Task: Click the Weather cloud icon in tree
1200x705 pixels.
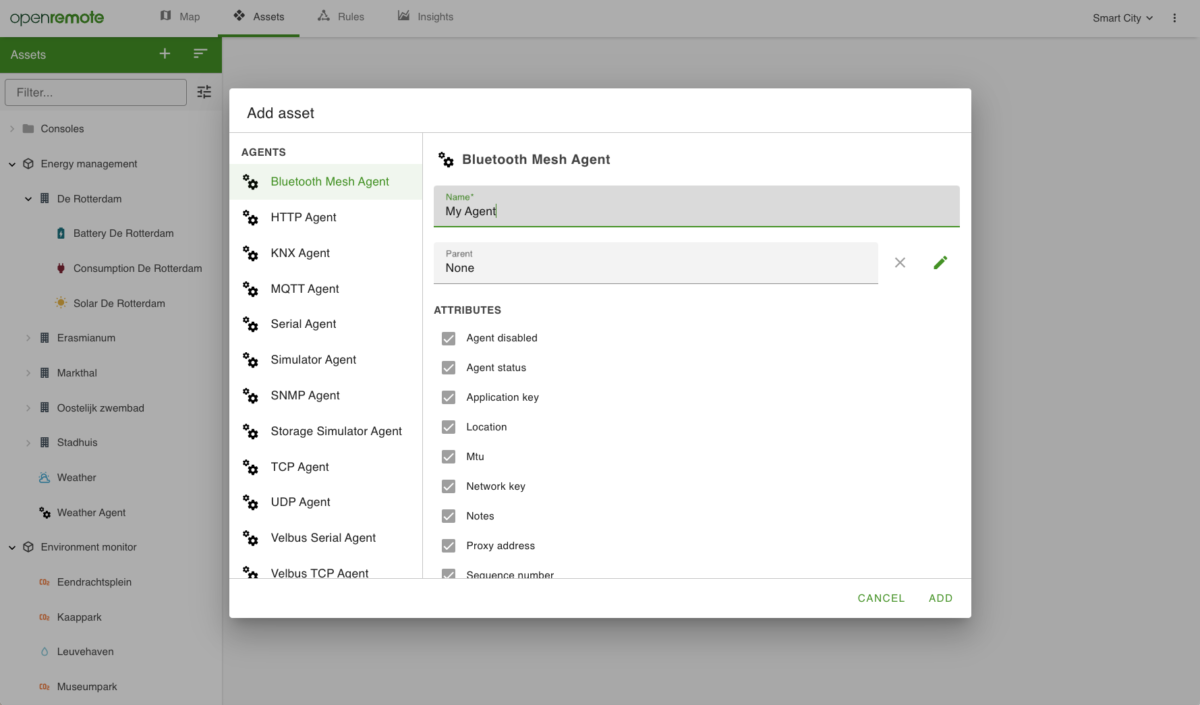Action: click(x=44, y=477)
